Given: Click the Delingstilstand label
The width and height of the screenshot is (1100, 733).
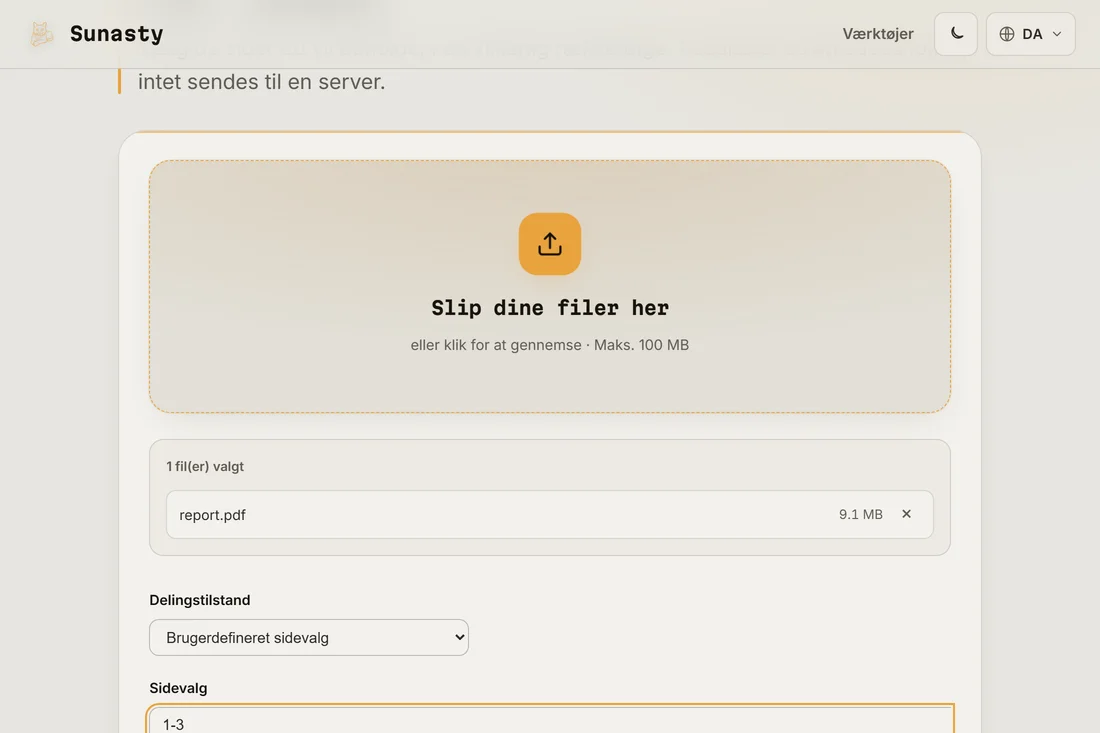Looking at the screenshot, I should click(x=199, y=600).
